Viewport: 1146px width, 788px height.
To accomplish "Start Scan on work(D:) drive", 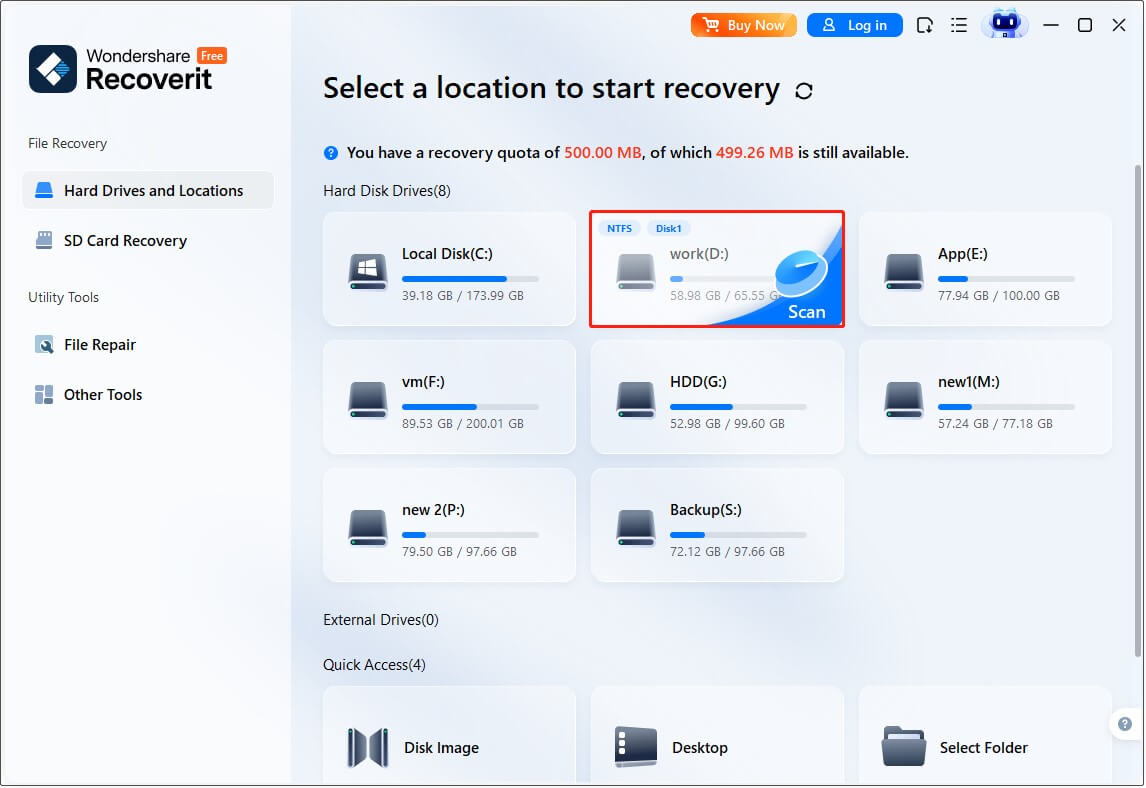I will [x=805, y=311].
